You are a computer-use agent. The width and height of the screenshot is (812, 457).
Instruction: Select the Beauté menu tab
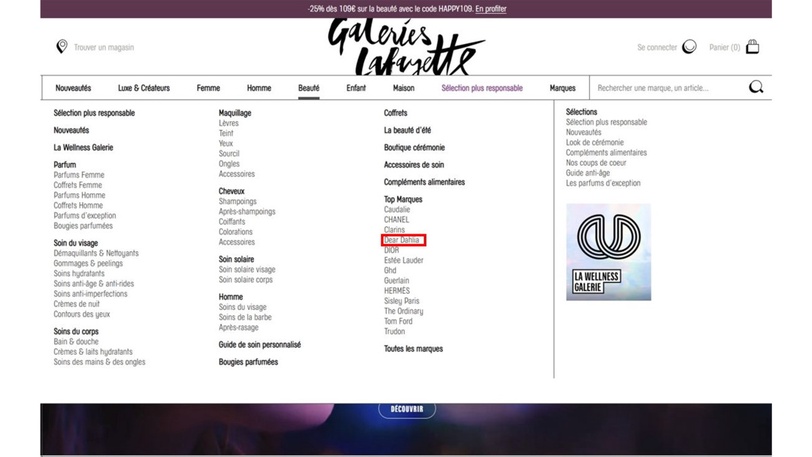coord(309,88)
